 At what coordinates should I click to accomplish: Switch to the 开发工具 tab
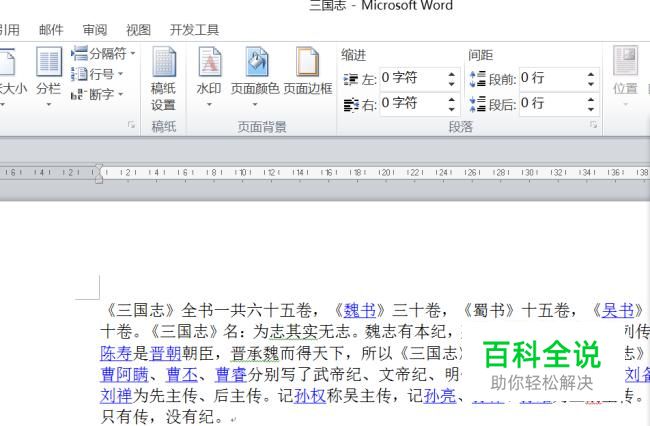194,30
